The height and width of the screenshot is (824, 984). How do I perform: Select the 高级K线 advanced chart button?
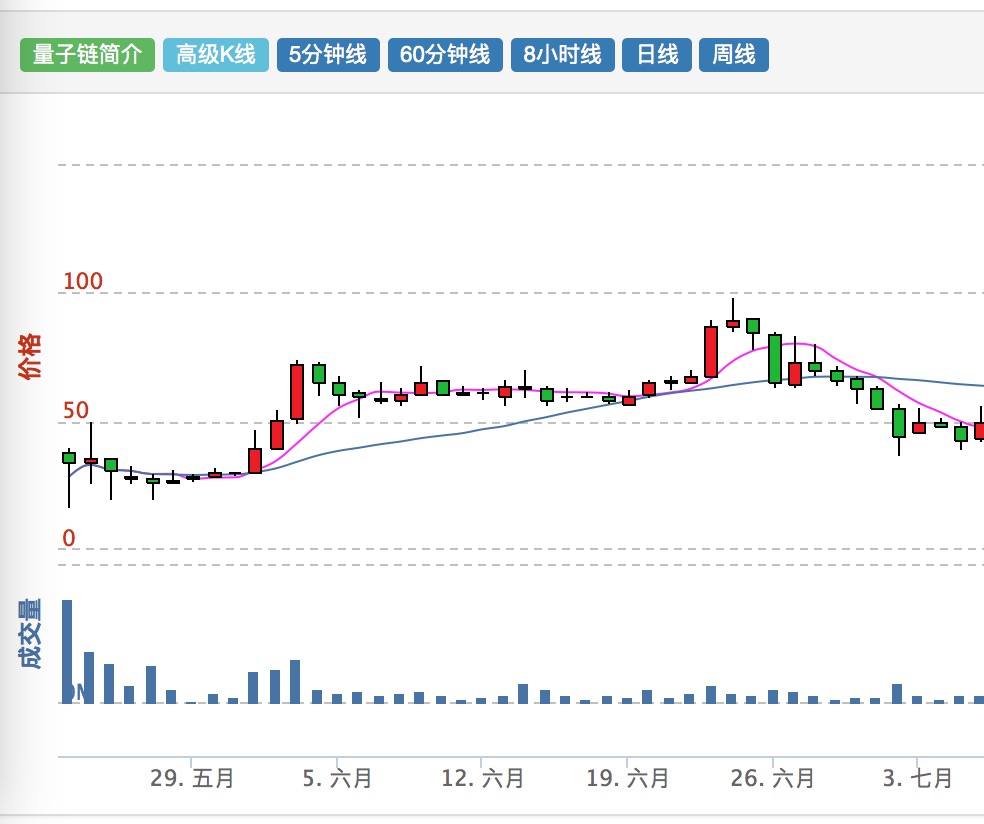click(216, 55)
